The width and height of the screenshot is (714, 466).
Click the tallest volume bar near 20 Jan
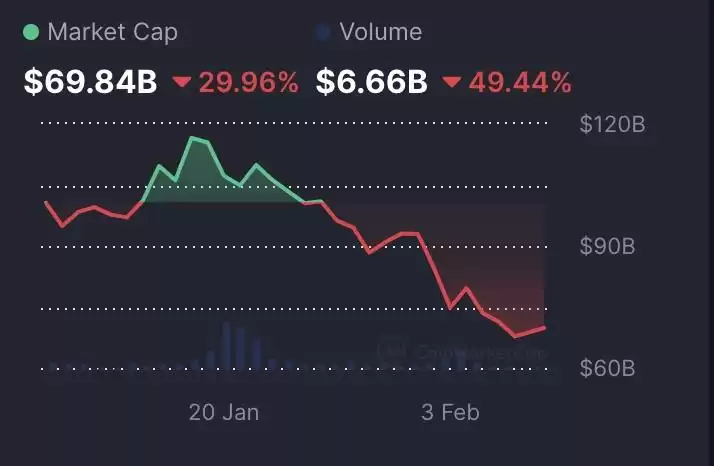[226, 346]
